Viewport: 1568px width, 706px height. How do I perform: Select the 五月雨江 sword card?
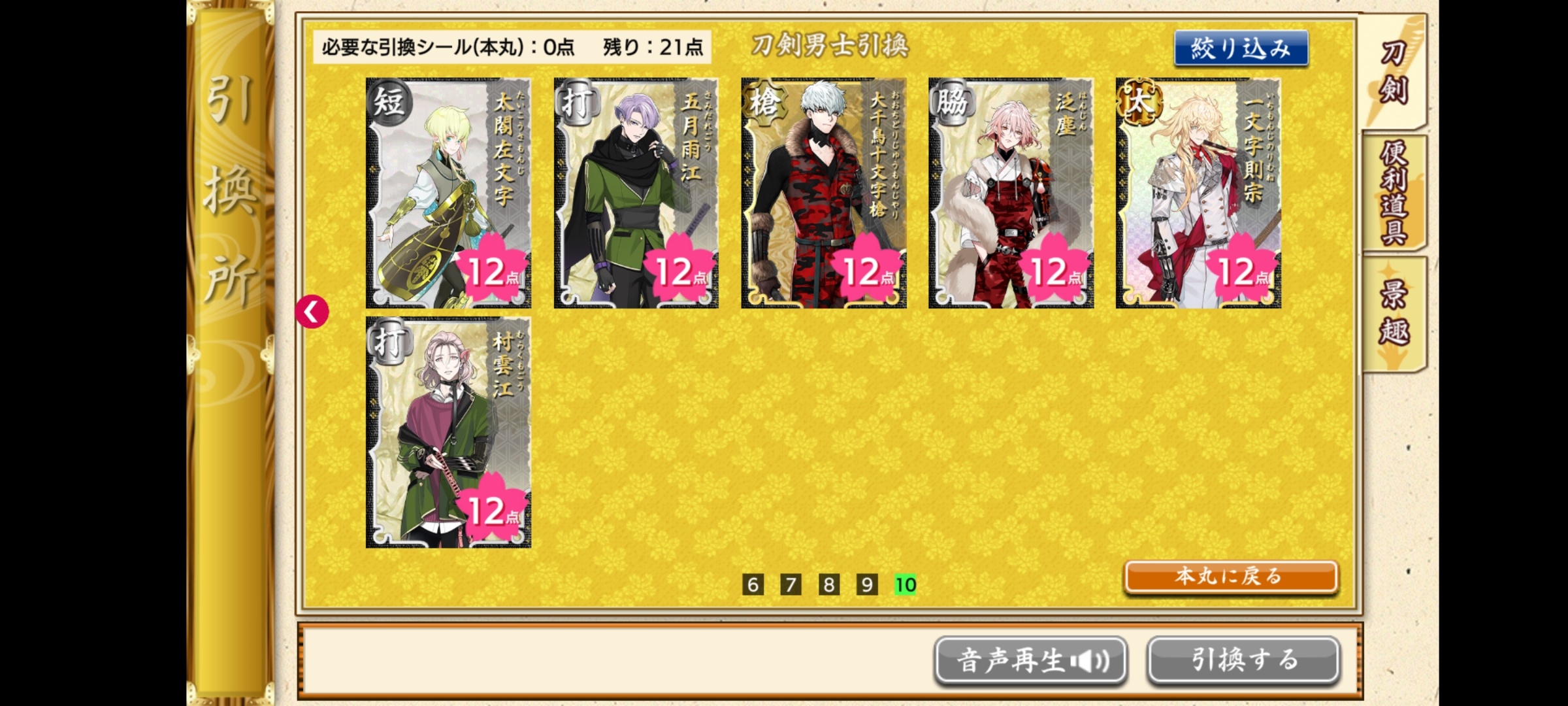point(636,193)
